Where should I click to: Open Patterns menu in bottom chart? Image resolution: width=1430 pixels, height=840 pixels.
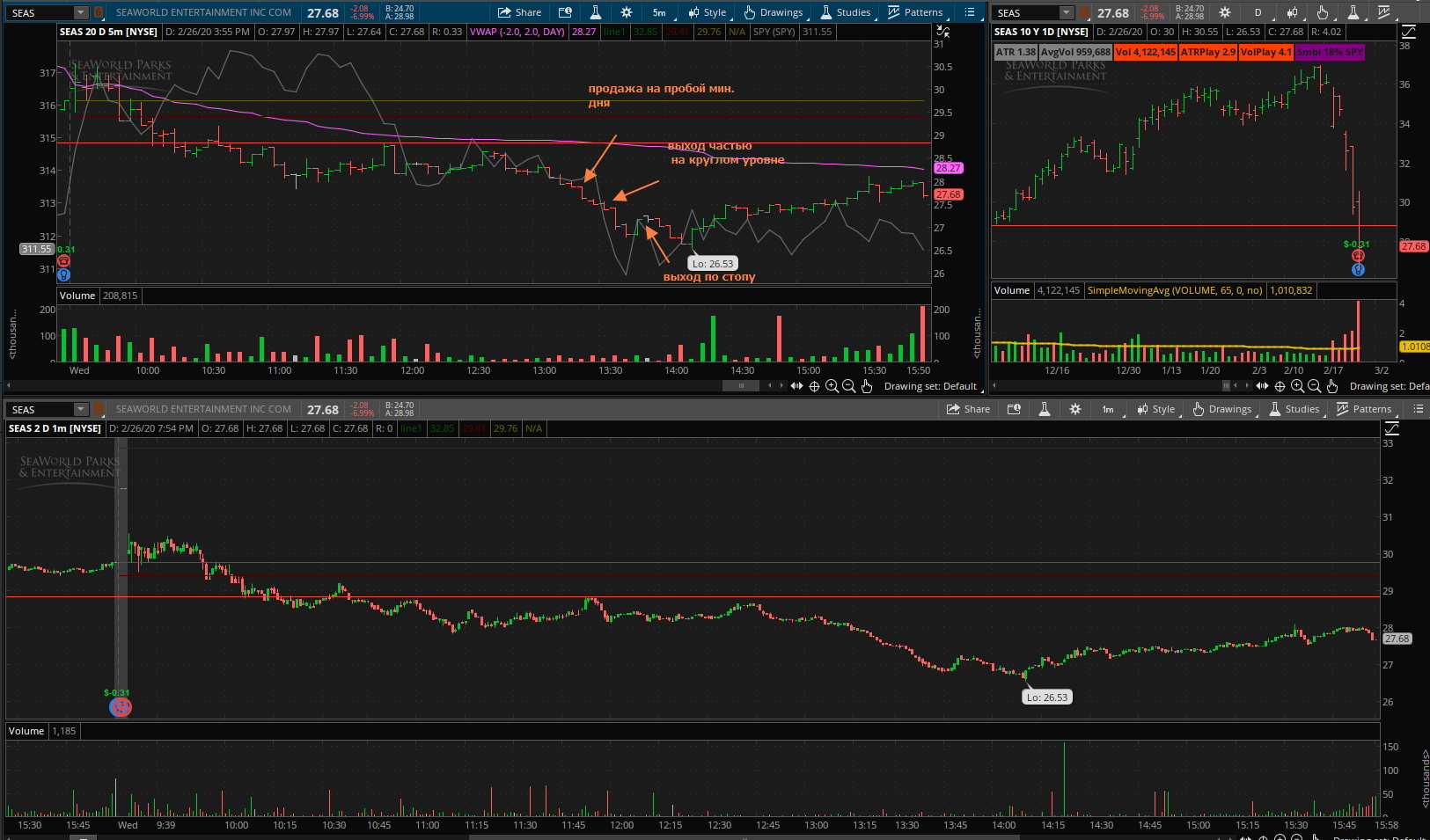(x=1364, y=409)
